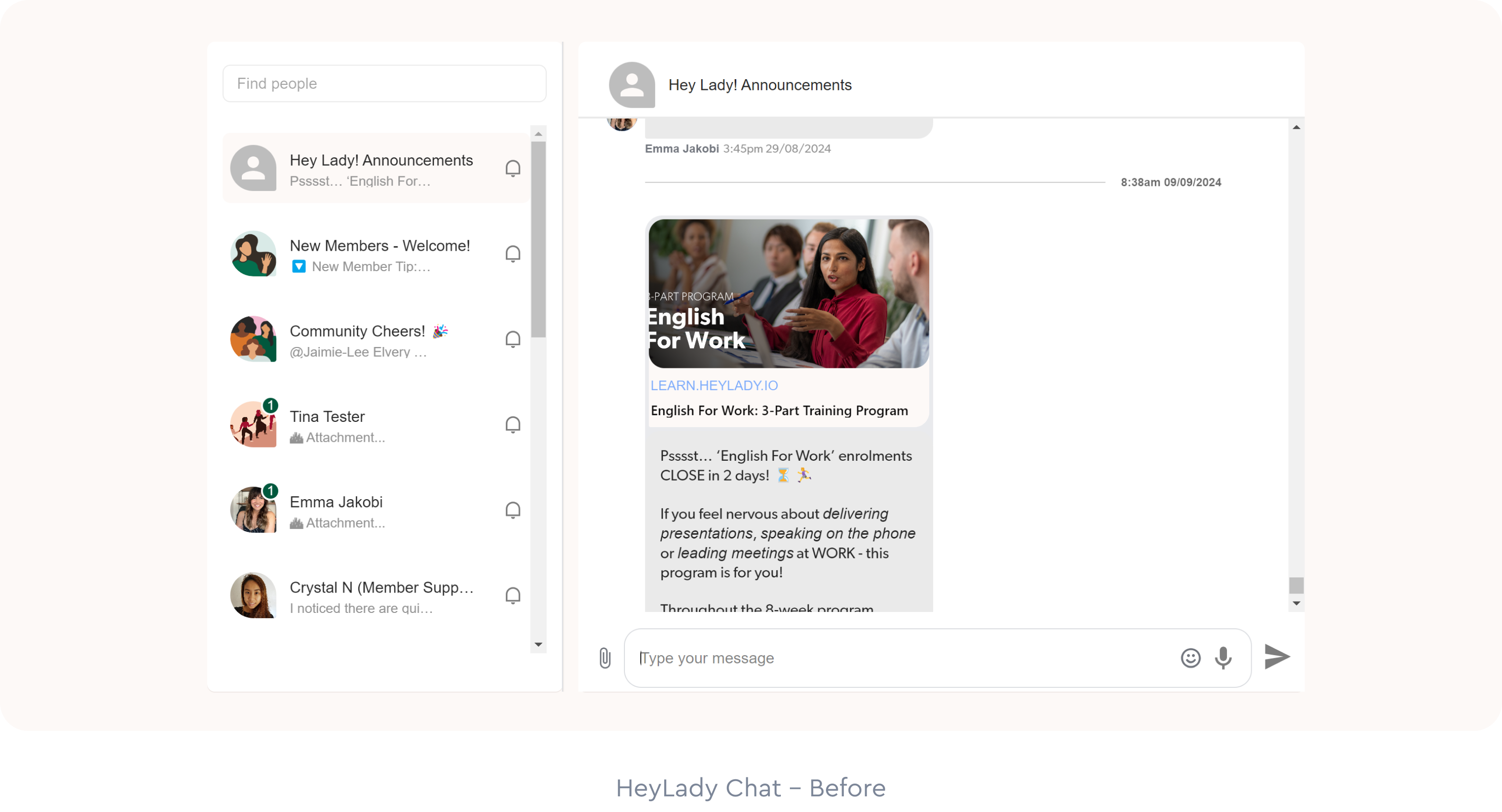The width and height of the screenshot is (1502, 812).
Task: Click the chat pane scroll down arrow
Action: [x=1296, y=603]
